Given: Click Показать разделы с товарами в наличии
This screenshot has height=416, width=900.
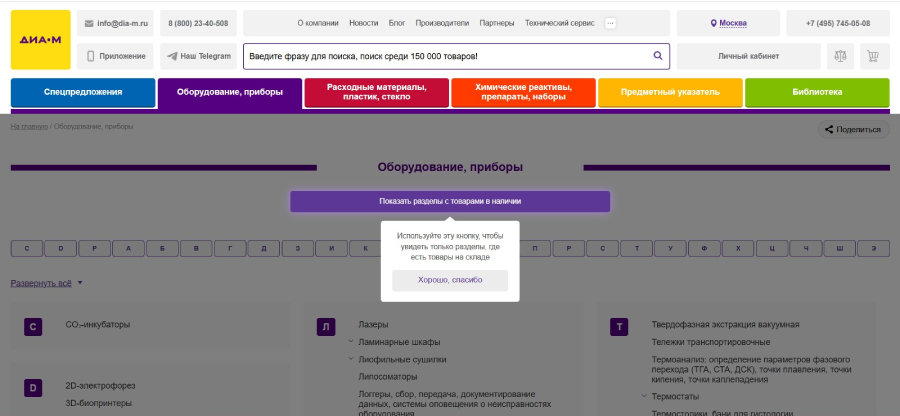Looking at the screenshot, I should tap(450, 201).
